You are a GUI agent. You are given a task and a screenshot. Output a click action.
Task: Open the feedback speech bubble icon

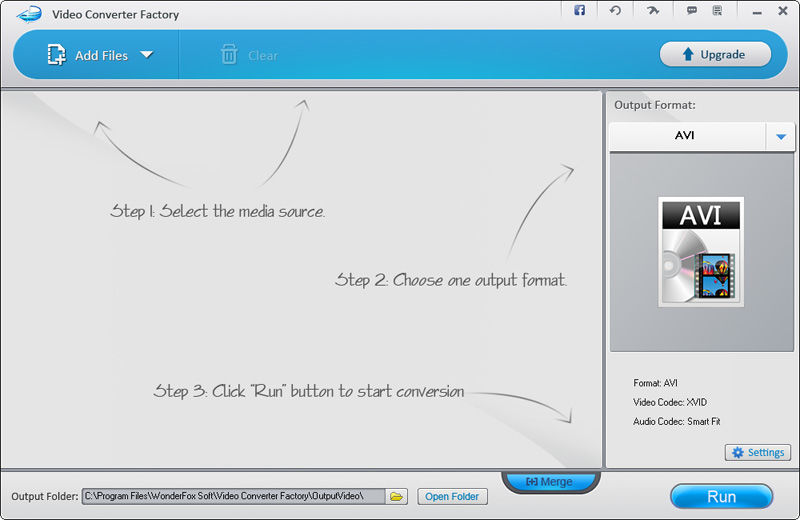[692, 10]
